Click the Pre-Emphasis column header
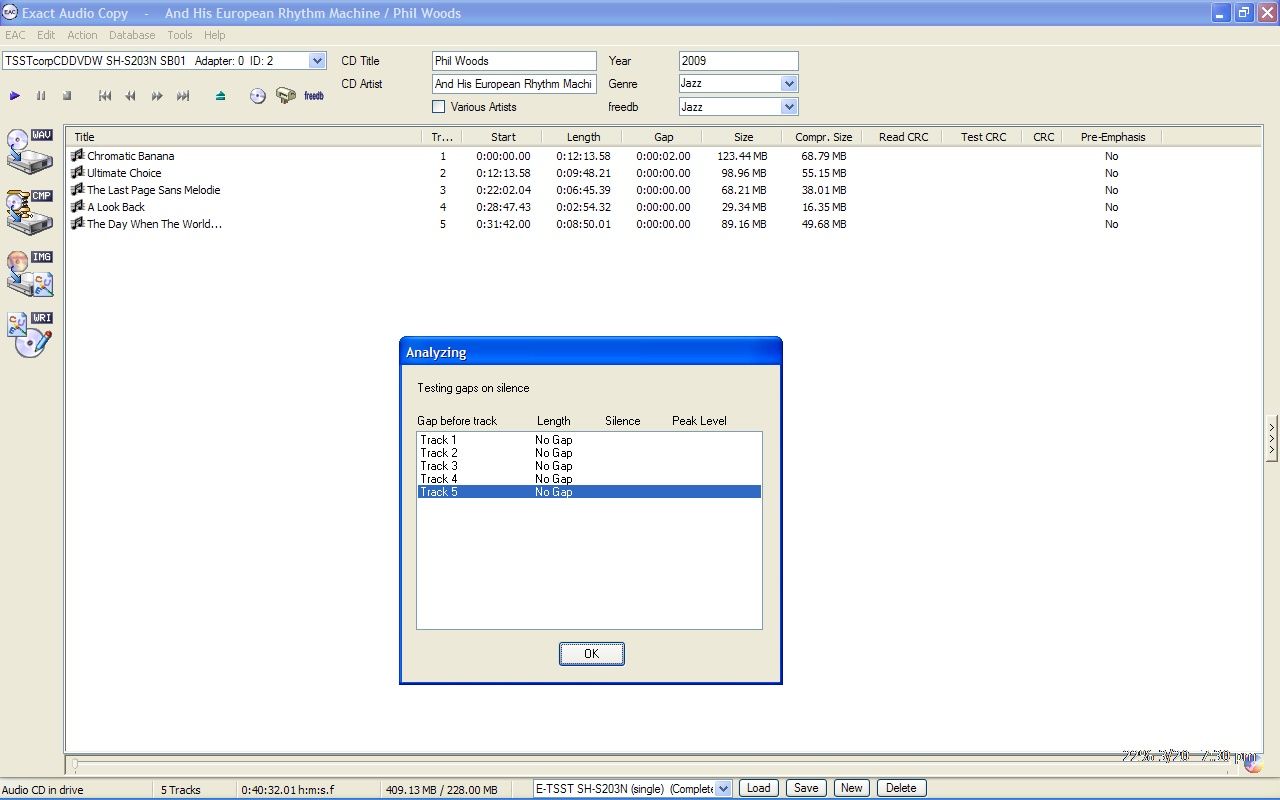 point(1113,137)
